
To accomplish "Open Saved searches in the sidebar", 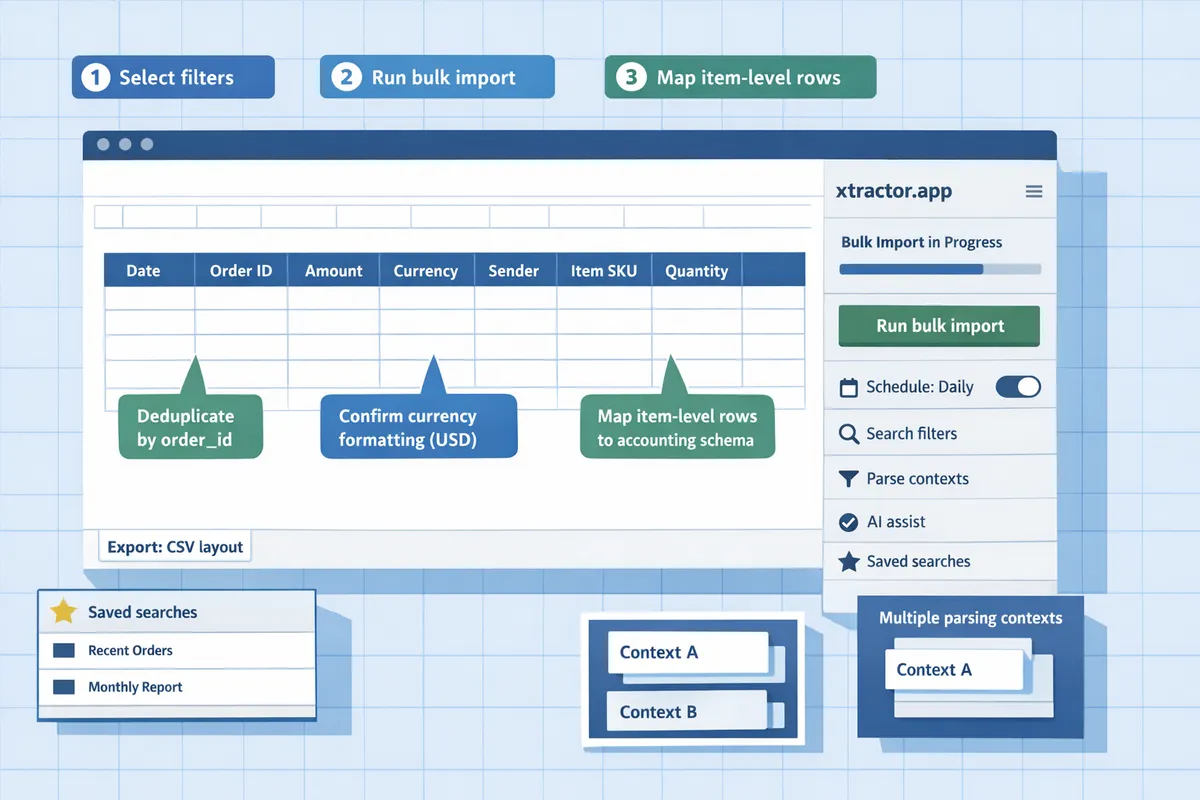I will (940, 561).
